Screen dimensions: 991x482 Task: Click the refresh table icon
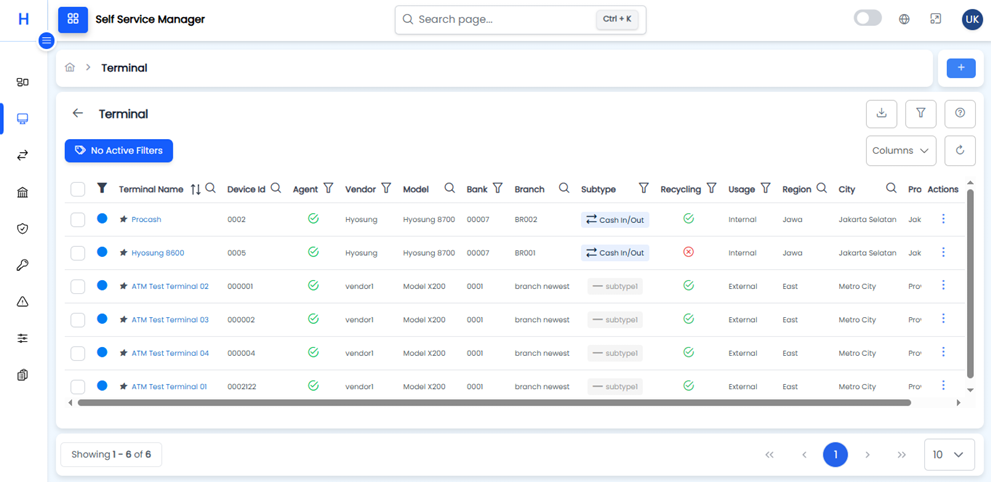coord(959,151)
